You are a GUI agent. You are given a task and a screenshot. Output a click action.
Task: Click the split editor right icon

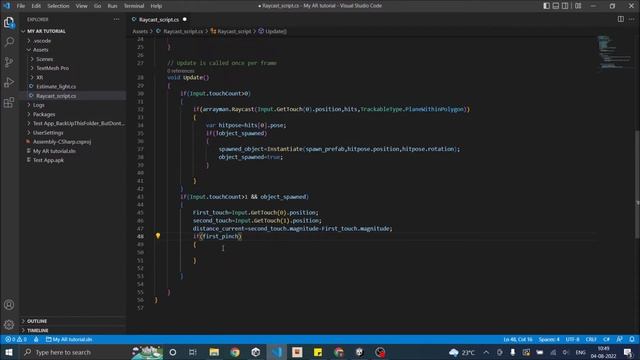click(620, 19)
